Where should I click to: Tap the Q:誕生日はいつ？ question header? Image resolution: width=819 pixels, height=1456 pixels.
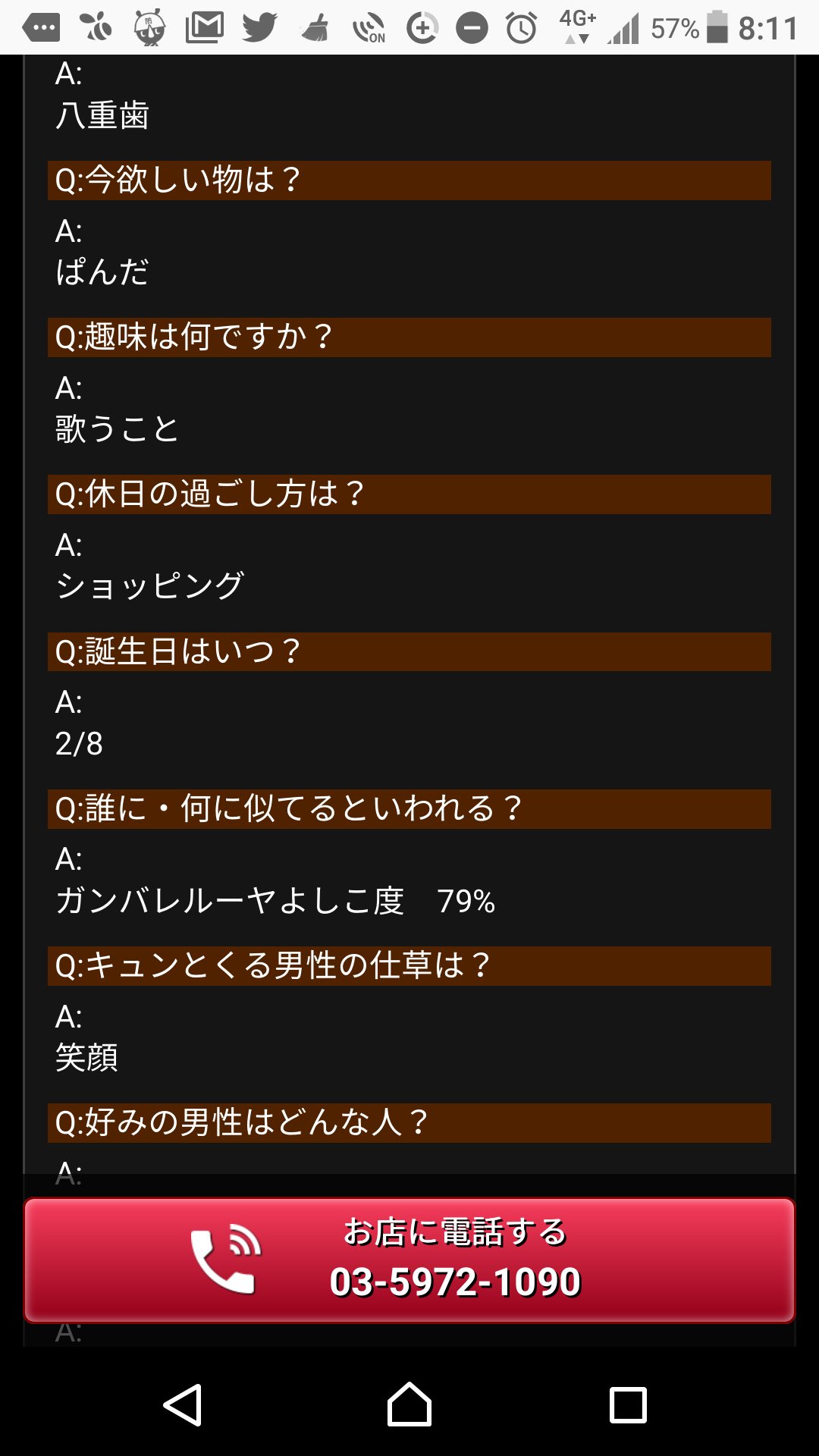(x=409, y=652)
